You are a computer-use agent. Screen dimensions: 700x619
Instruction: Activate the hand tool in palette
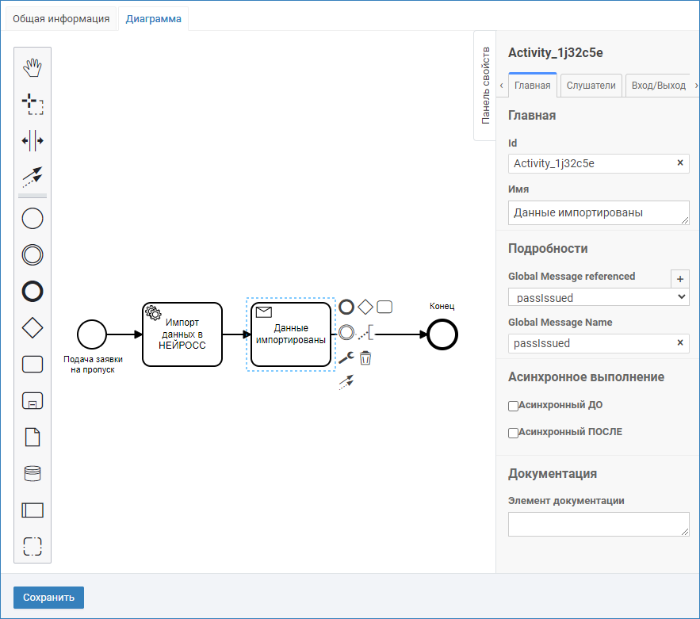tap(33, 68)
